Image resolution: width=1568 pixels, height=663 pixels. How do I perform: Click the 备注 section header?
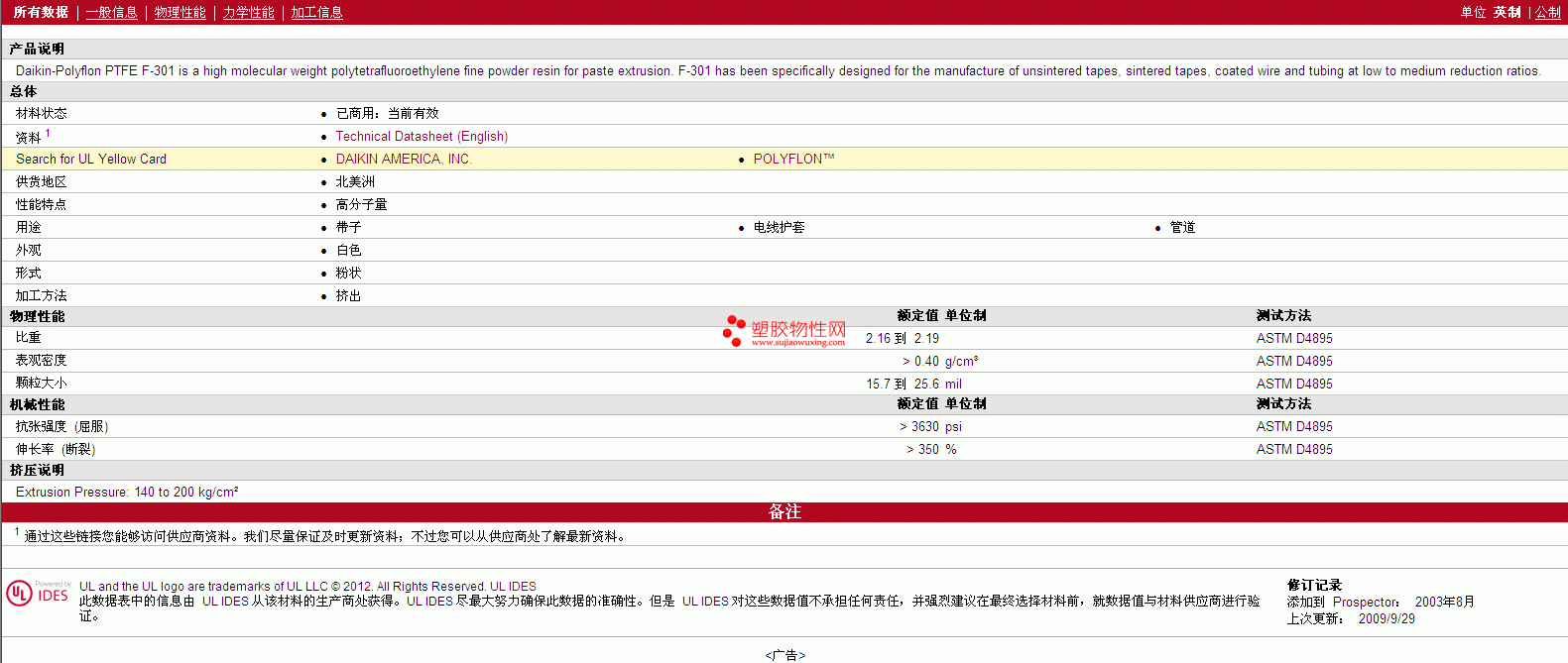(x=784, y=511)
